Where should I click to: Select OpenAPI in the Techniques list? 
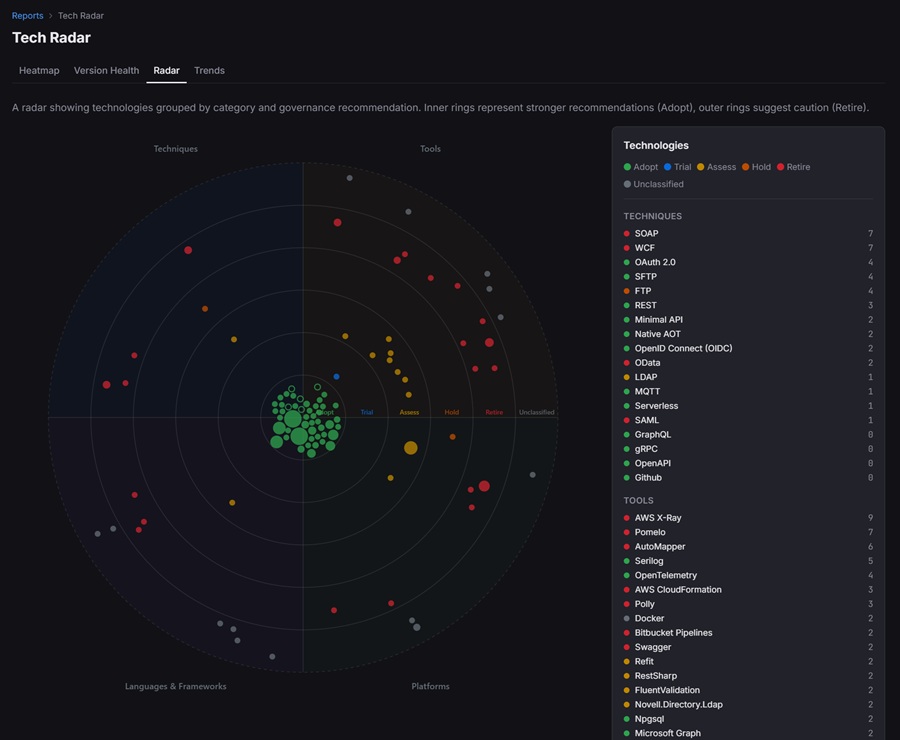[748, 463]
